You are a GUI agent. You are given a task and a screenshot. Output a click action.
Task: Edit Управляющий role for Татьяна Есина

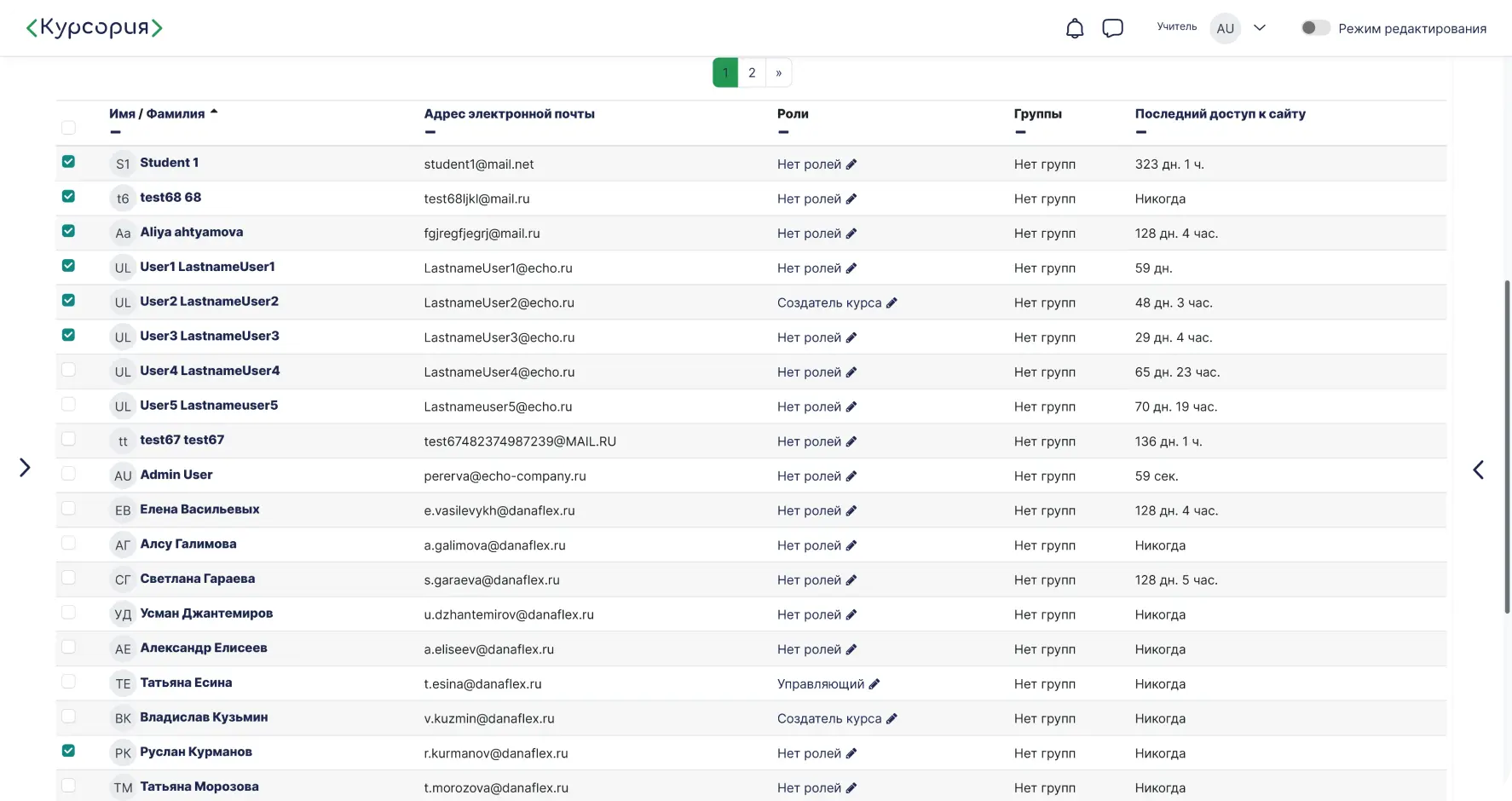874,684
